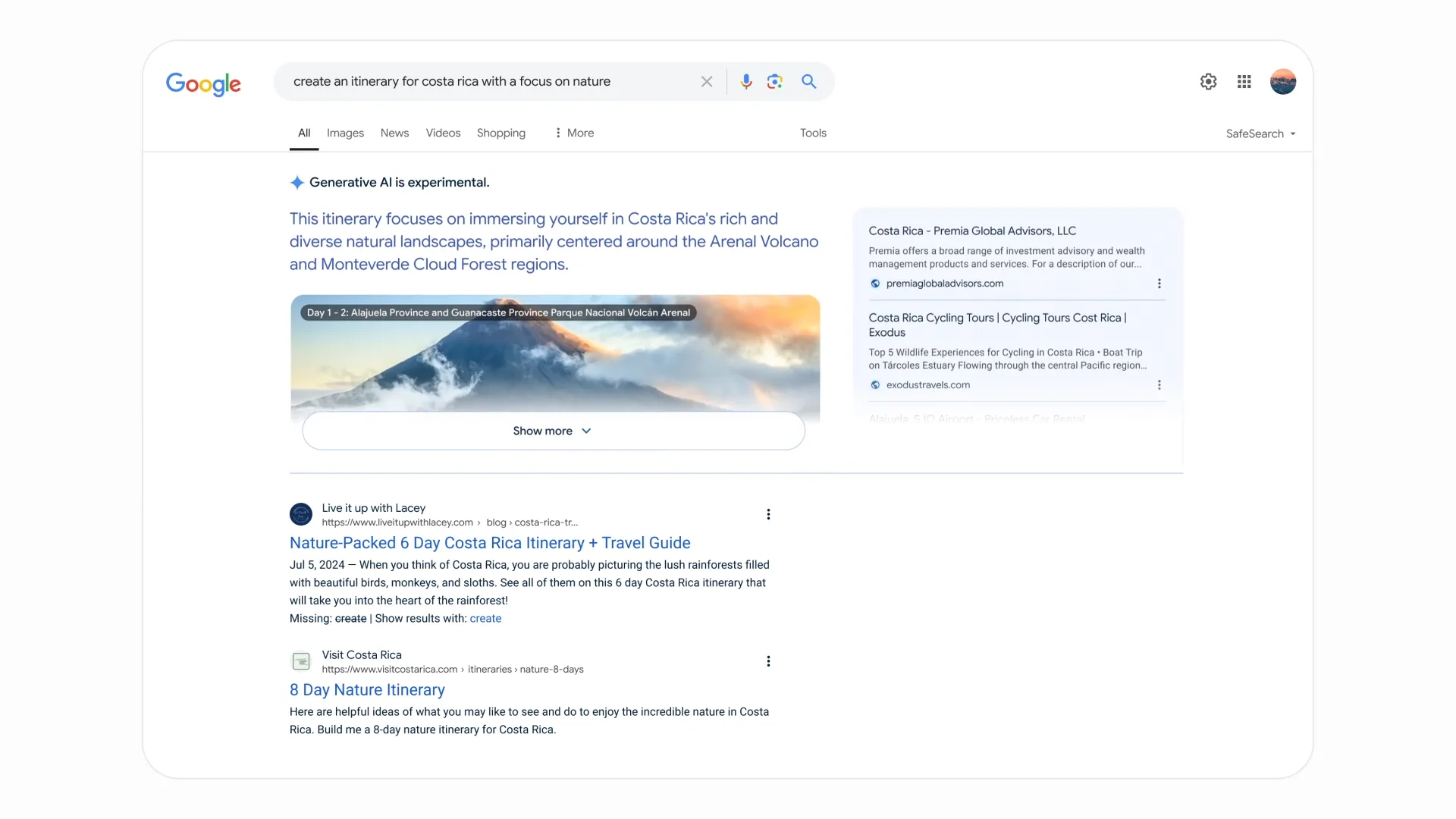Open options for the Visit Costa Rica result
The height and width of the screenshot is (819, 1456).
(x=768, y=661)
